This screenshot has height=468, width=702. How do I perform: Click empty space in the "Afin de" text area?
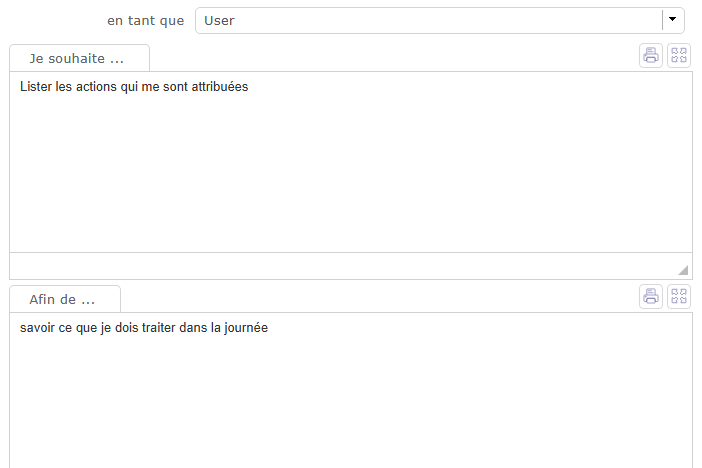[350, 400]
